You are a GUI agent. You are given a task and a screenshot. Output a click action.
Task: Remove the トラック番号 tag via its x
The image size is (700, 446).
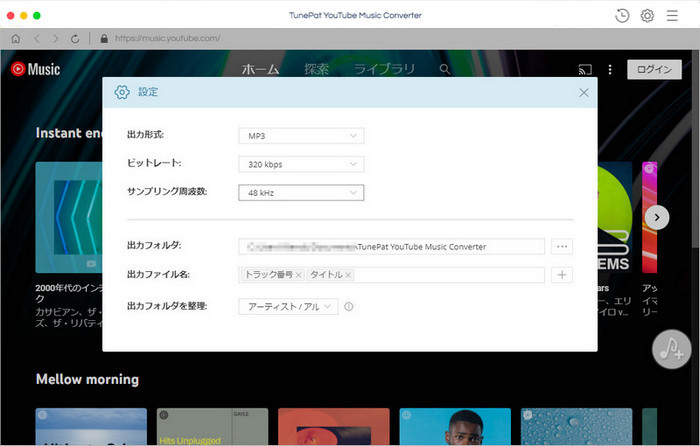299,275
